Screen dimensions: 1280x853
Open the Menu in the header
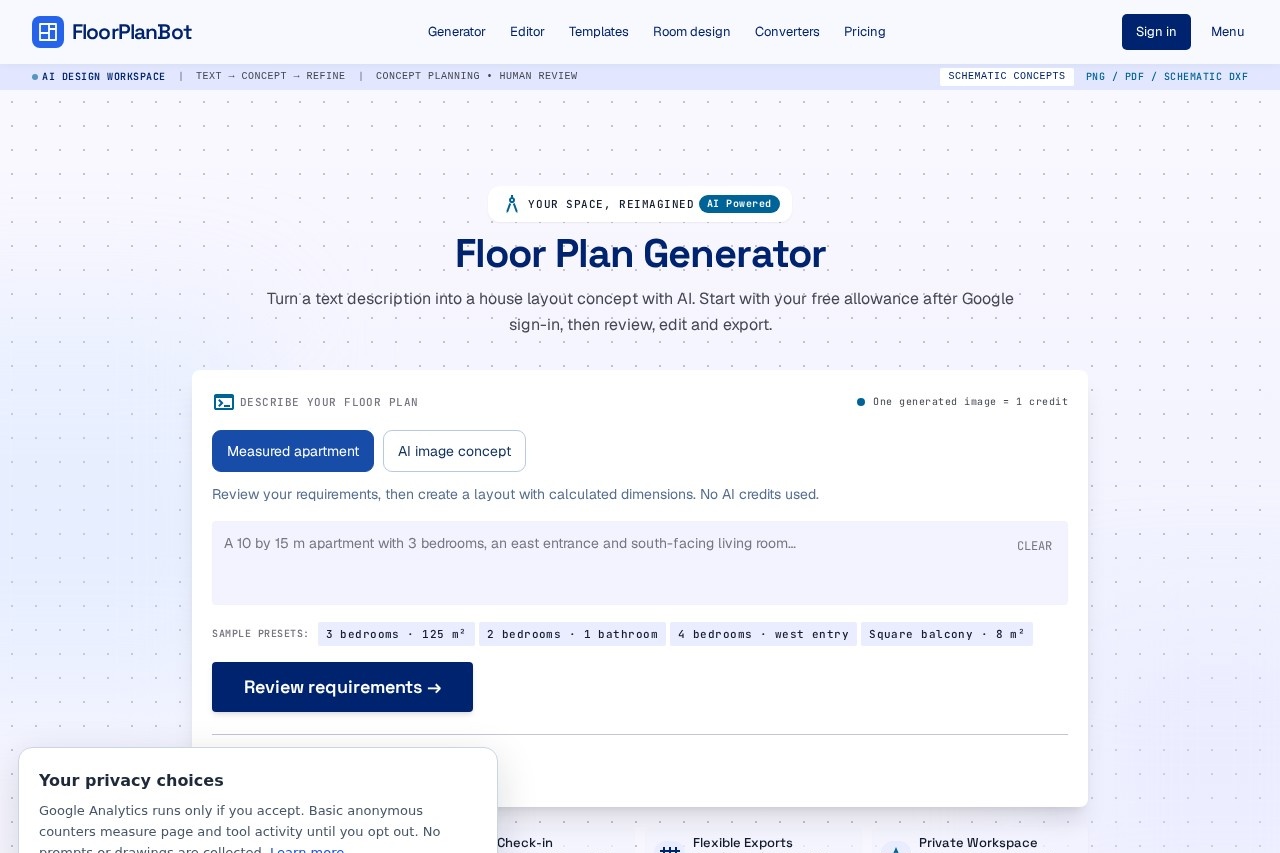[x=1228, y=32]
